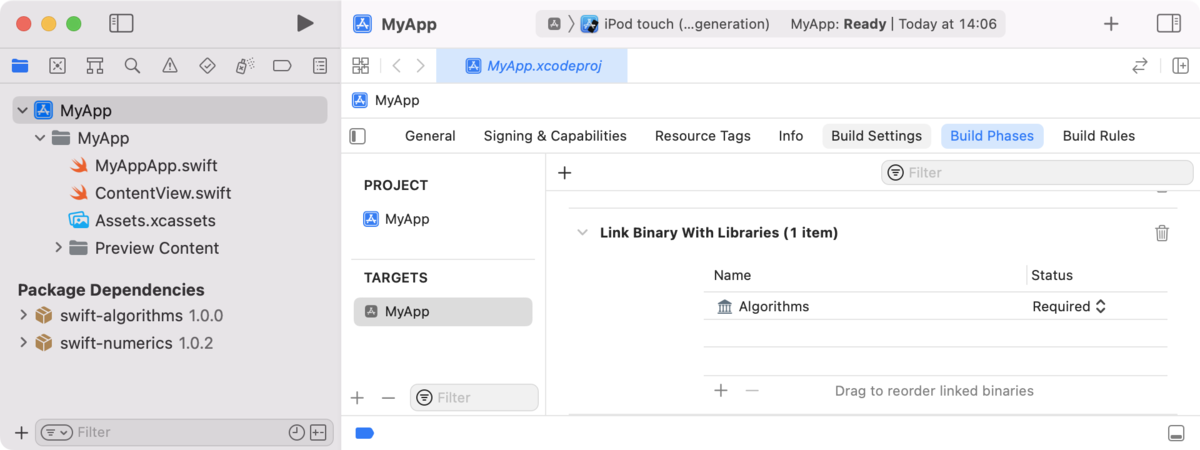Show the debug area at bottom right
The image size is (1200, 450).
pos(1176,433)
